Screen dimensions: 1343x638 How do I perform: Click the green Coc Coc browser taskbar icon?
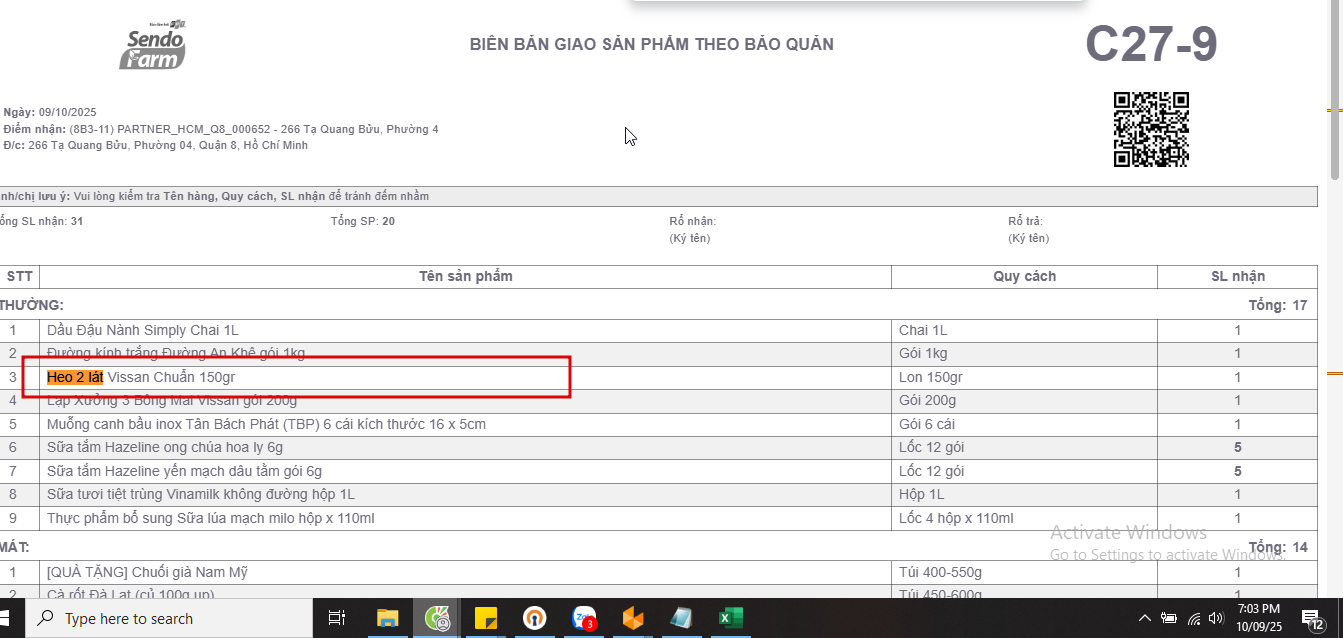[x=437, y=619]
